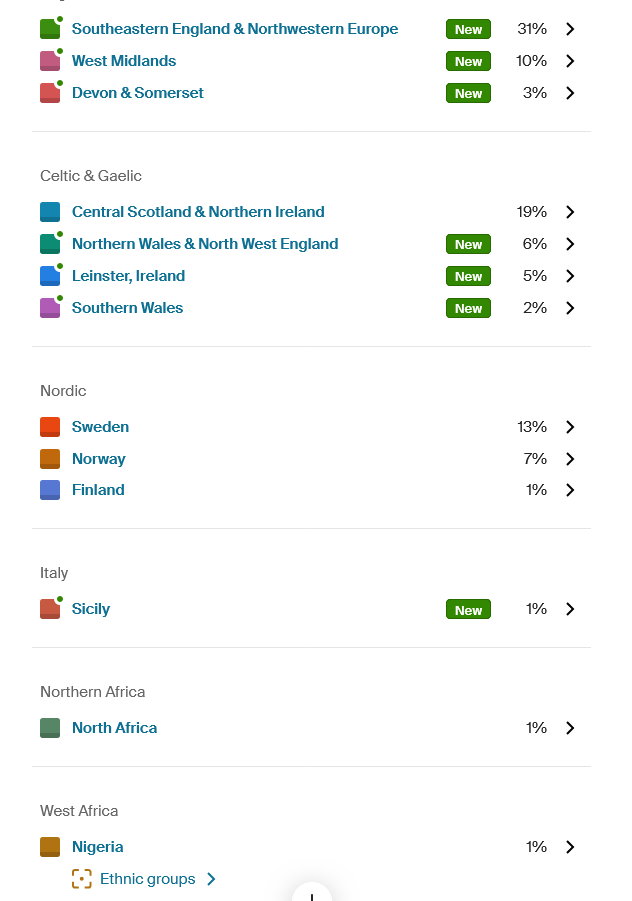Click the New badge for Southern Wales
The height and width of the screenshot is (901, 632).
(468, 309)
